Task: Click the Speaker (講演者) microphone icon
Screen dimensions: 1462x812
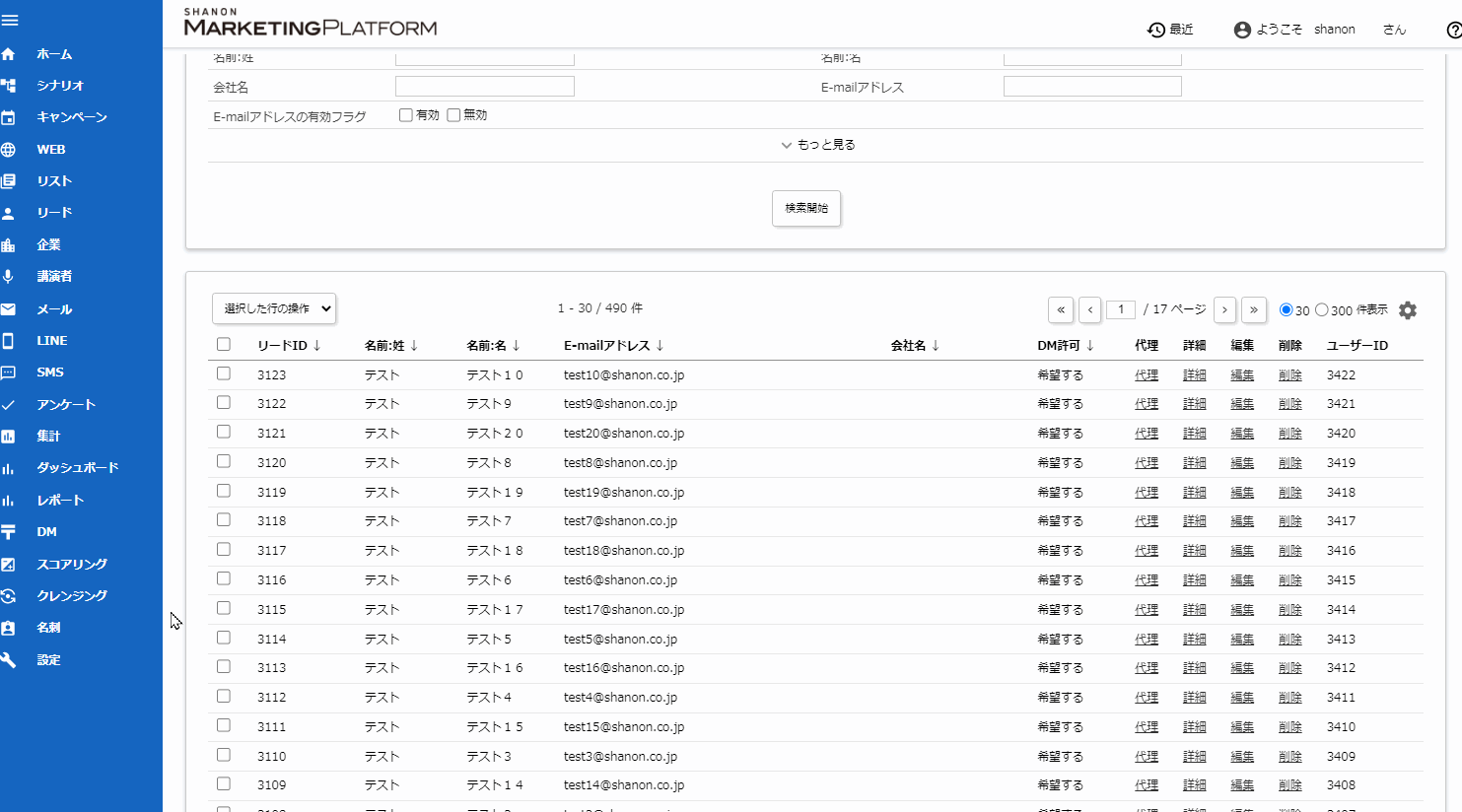Action: point(8,277)
